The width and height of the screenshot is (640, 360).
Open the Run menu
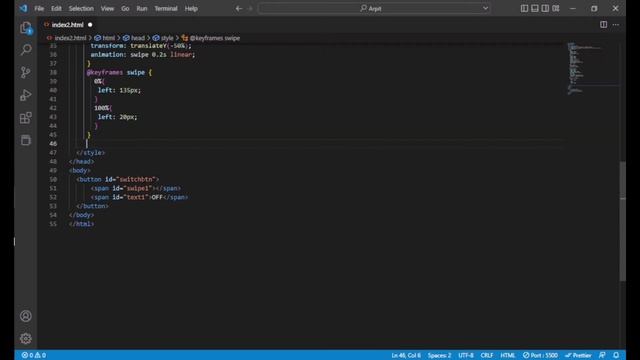[142, 9]
